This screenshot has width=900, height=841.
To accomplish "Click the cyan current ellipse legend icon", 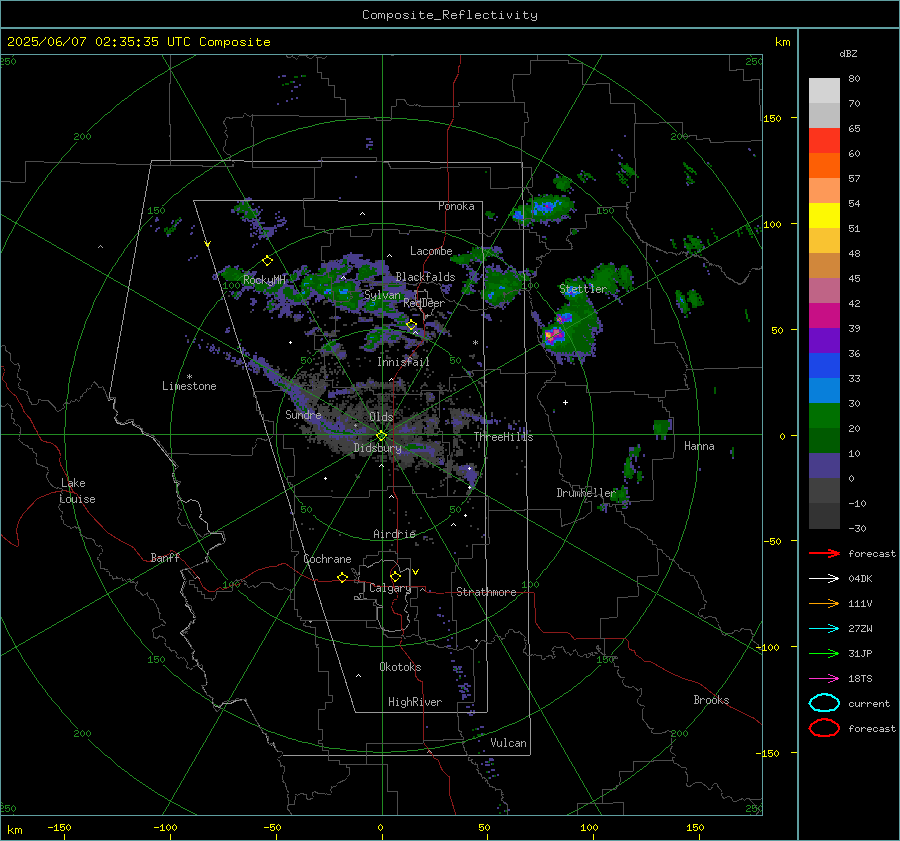I will [824, 703].
